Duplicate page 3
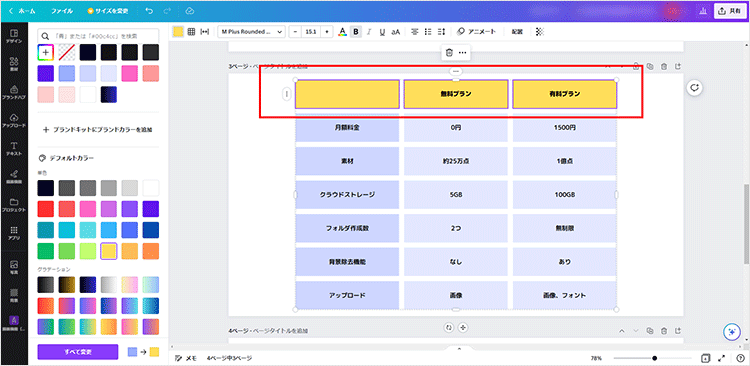 (x=650, y=67)
